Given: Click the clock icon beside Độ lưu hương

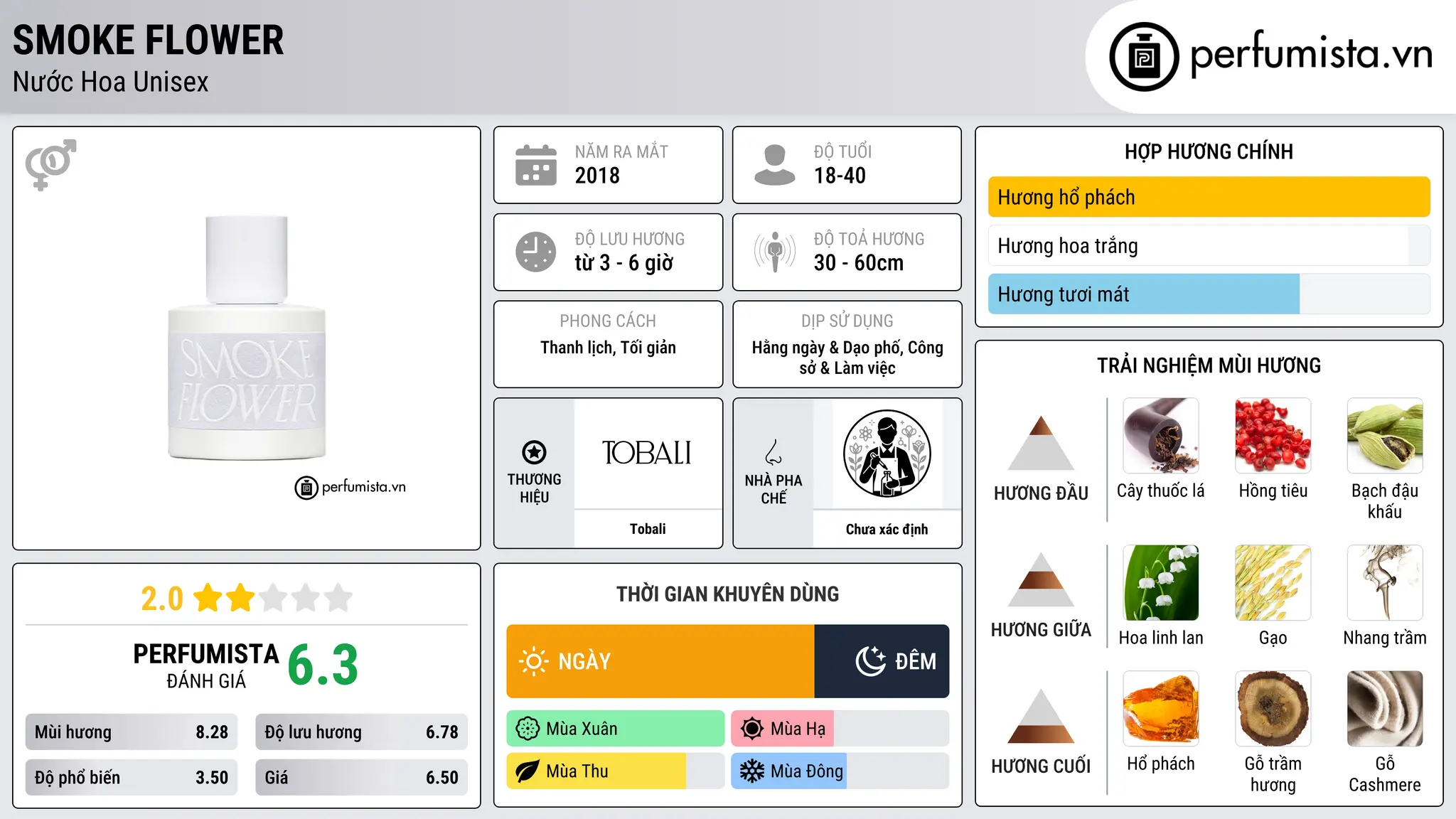Looking at the screenshot, I should pos(536,252).
